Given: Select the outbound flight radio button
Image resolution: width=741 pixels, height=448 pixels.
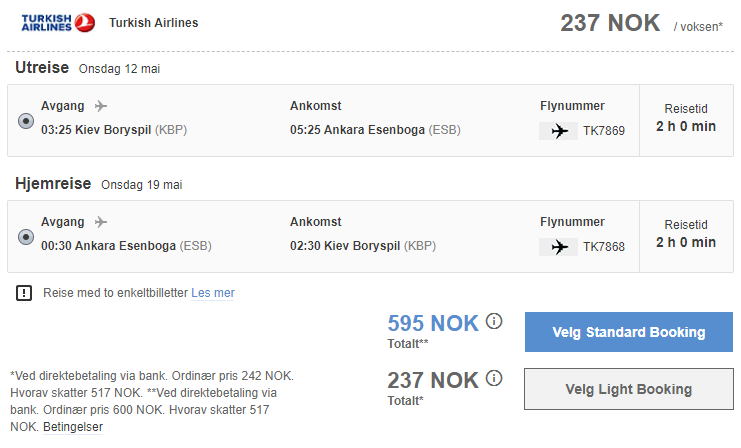Looking at the screenshot, I should 26,121.
